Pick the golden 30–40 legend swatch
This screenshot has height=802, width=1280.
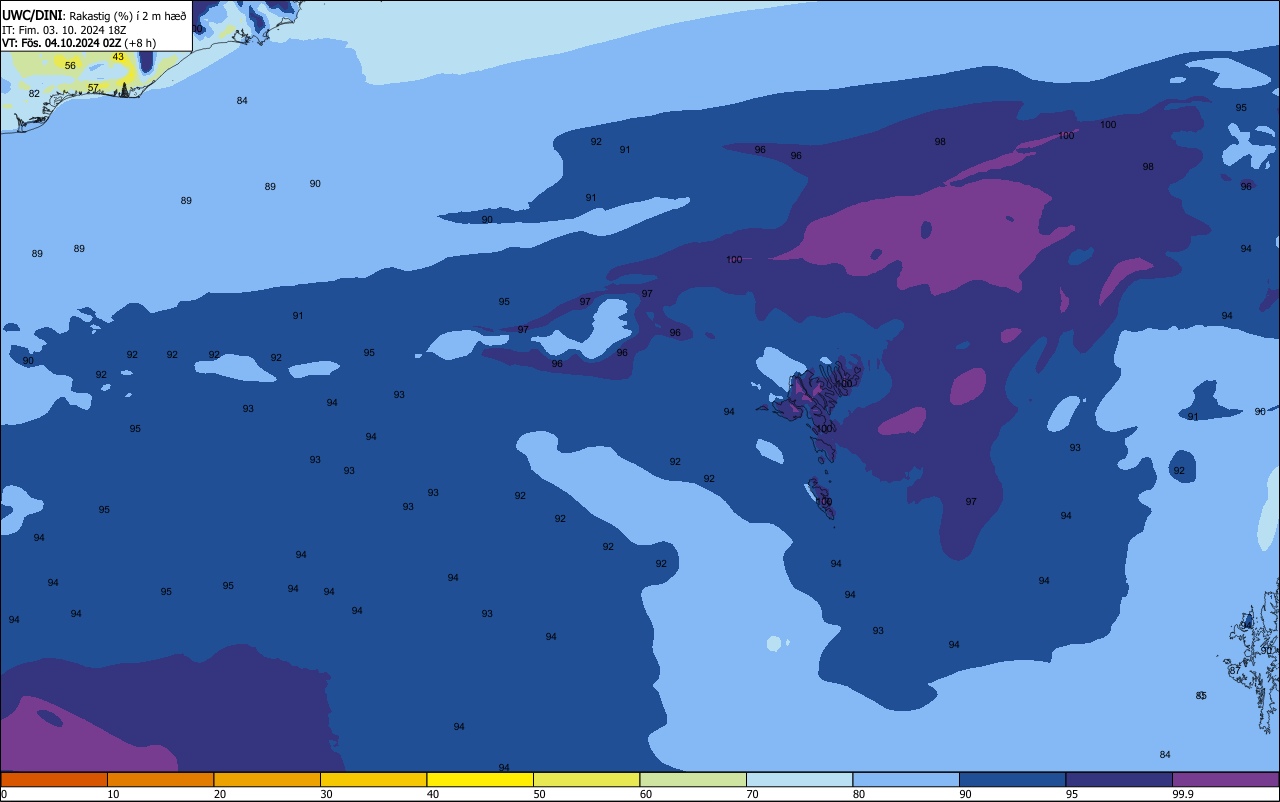point(373,779)
